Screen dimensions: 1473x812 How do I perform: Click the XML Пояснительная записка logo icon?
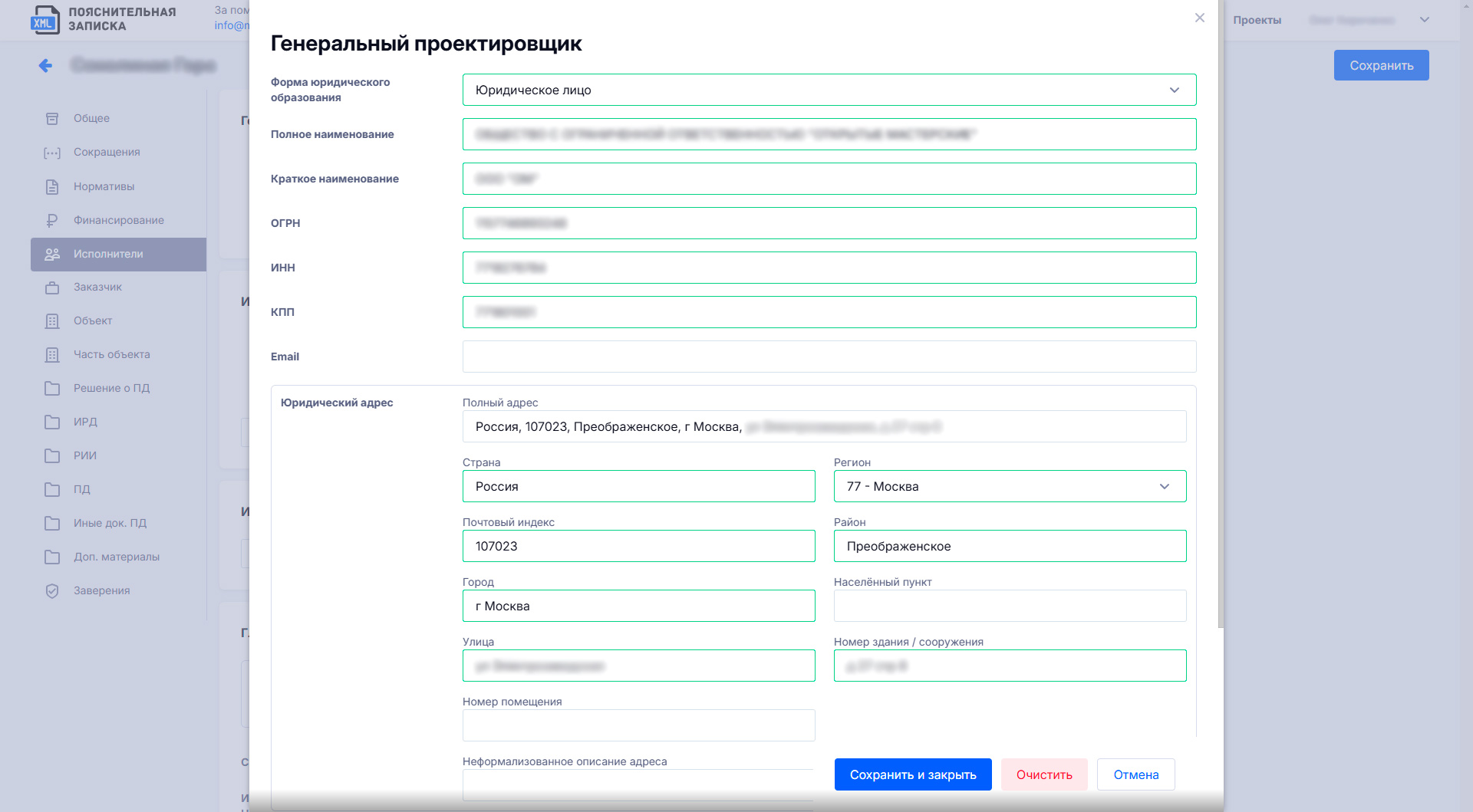point(44,20)
